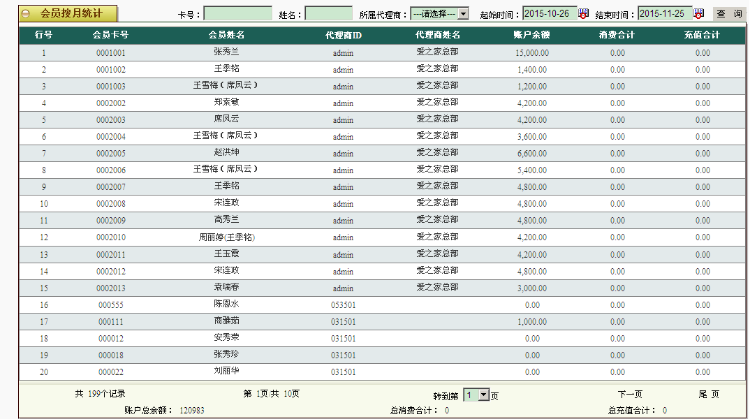Select card number 0002008
This screenshot has height=419, width=750.
click(x=110, y=204)
